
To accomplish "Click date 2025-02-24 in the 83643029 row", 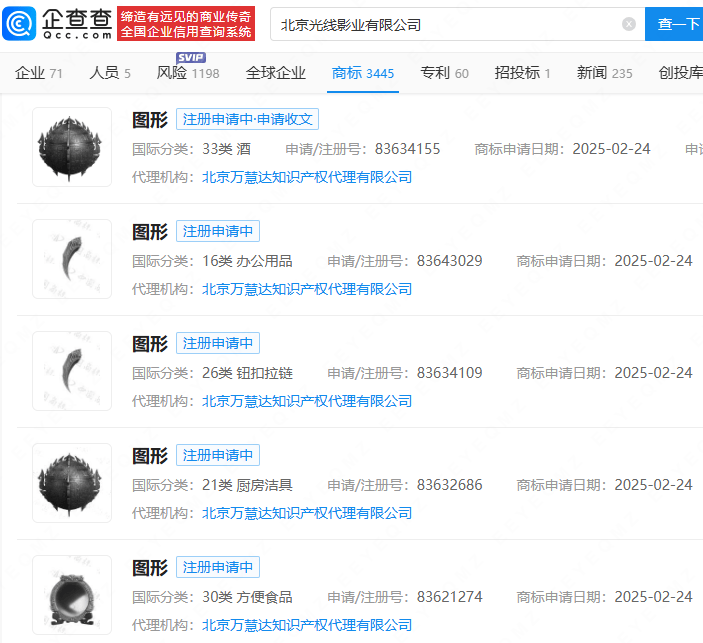I will click(x=654, y=261).
